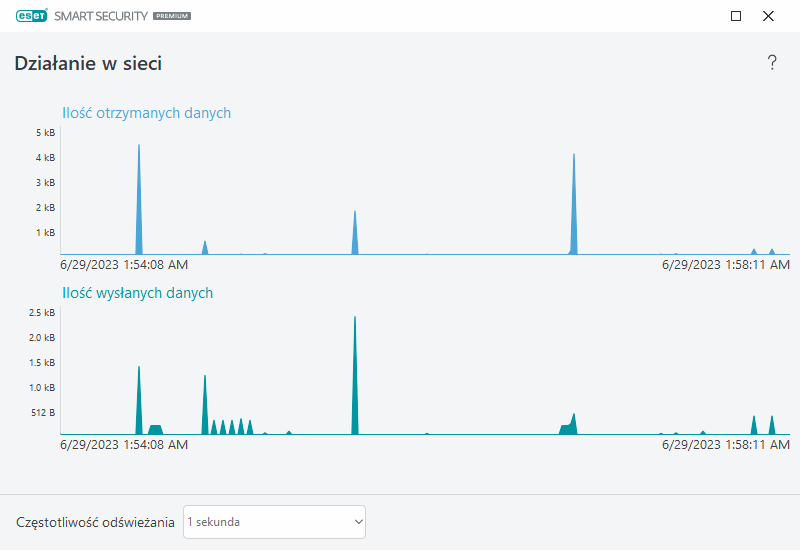Click the ESET logo icon
The image size is (800, 550).
[x=32, y=16]
